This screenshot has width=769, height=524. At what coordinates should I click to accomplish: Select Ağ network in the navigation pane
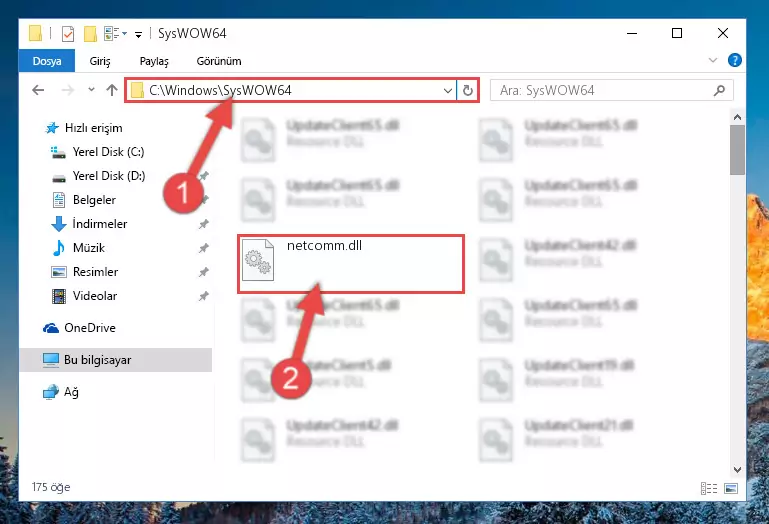point(71,393)
